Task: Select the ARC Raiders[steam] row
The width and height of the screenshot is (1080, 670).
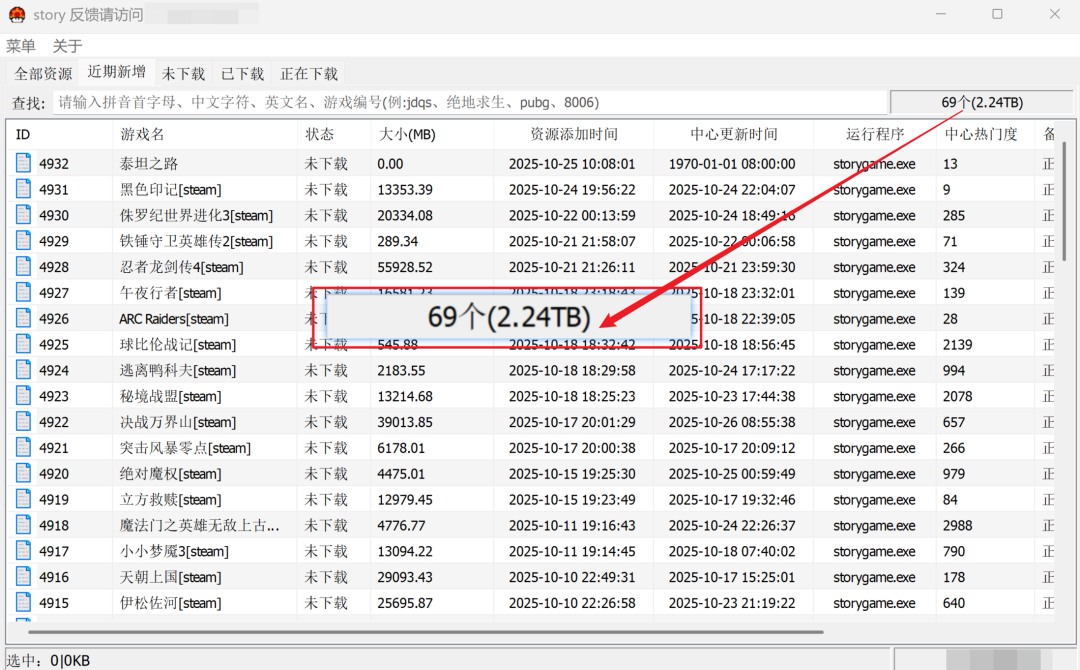Action: pos(174,319)
